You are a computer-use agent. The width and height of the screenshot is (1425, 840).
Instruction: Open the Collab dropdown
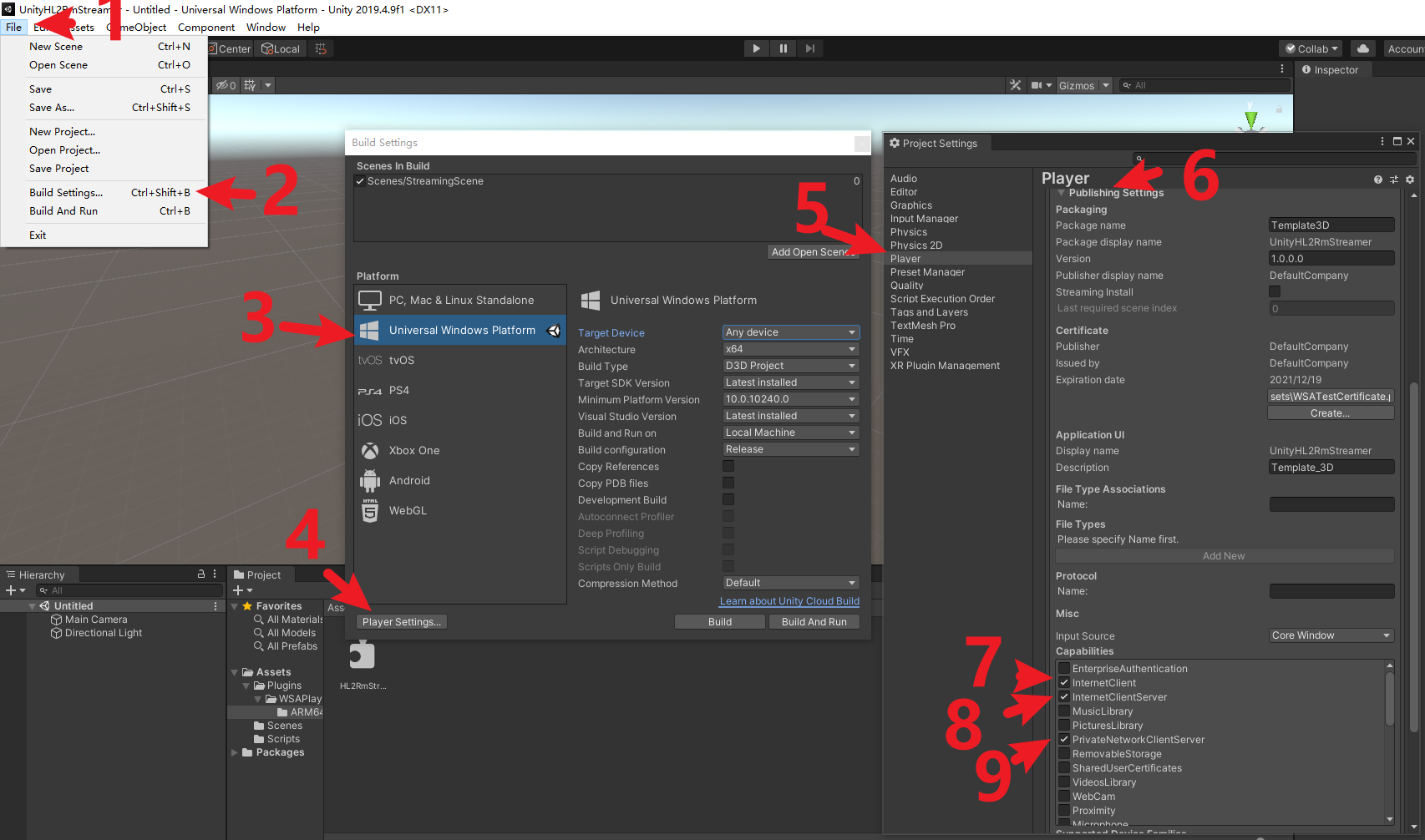tap(1310, 48)
